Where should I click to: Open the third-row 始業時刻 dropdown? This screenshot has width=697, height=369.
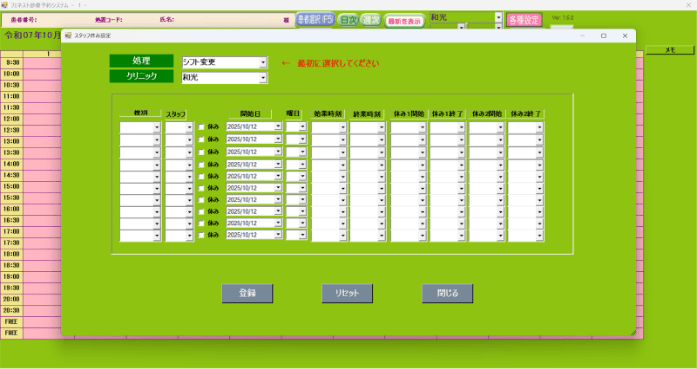coord(343,152)
